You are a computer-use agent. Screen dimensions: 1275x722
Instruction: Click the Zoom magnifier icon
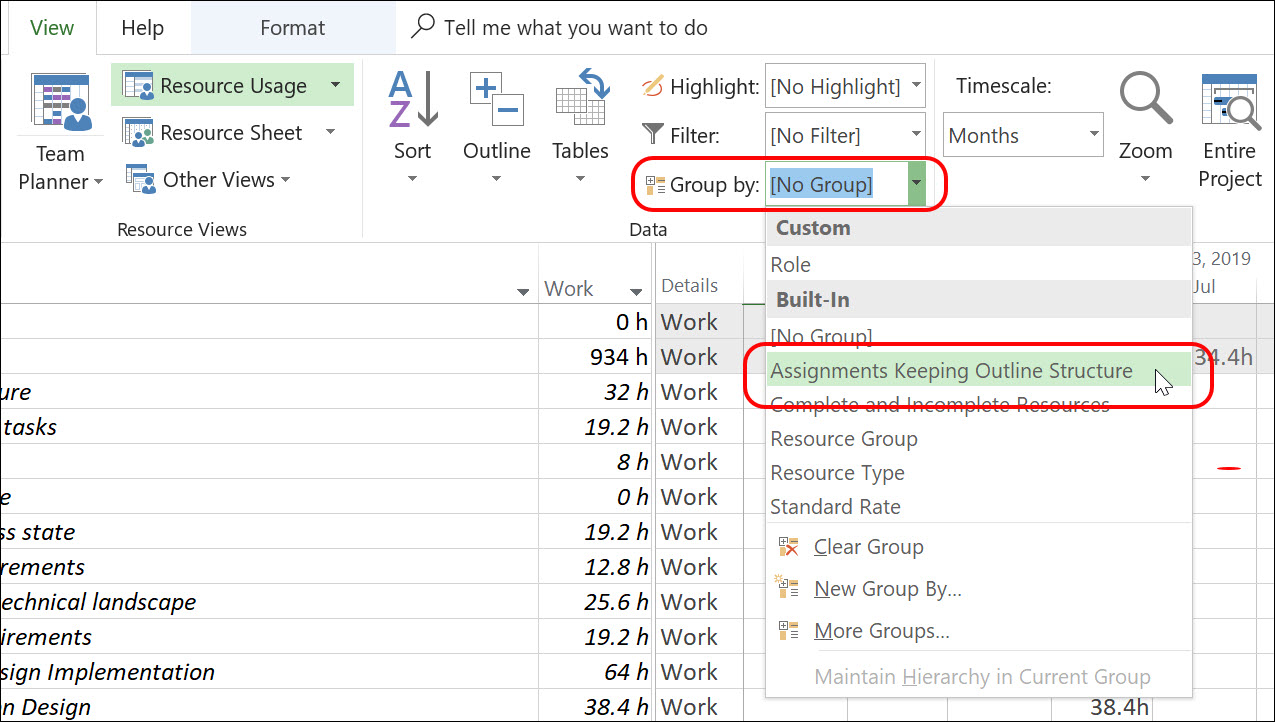(1145, 100)
